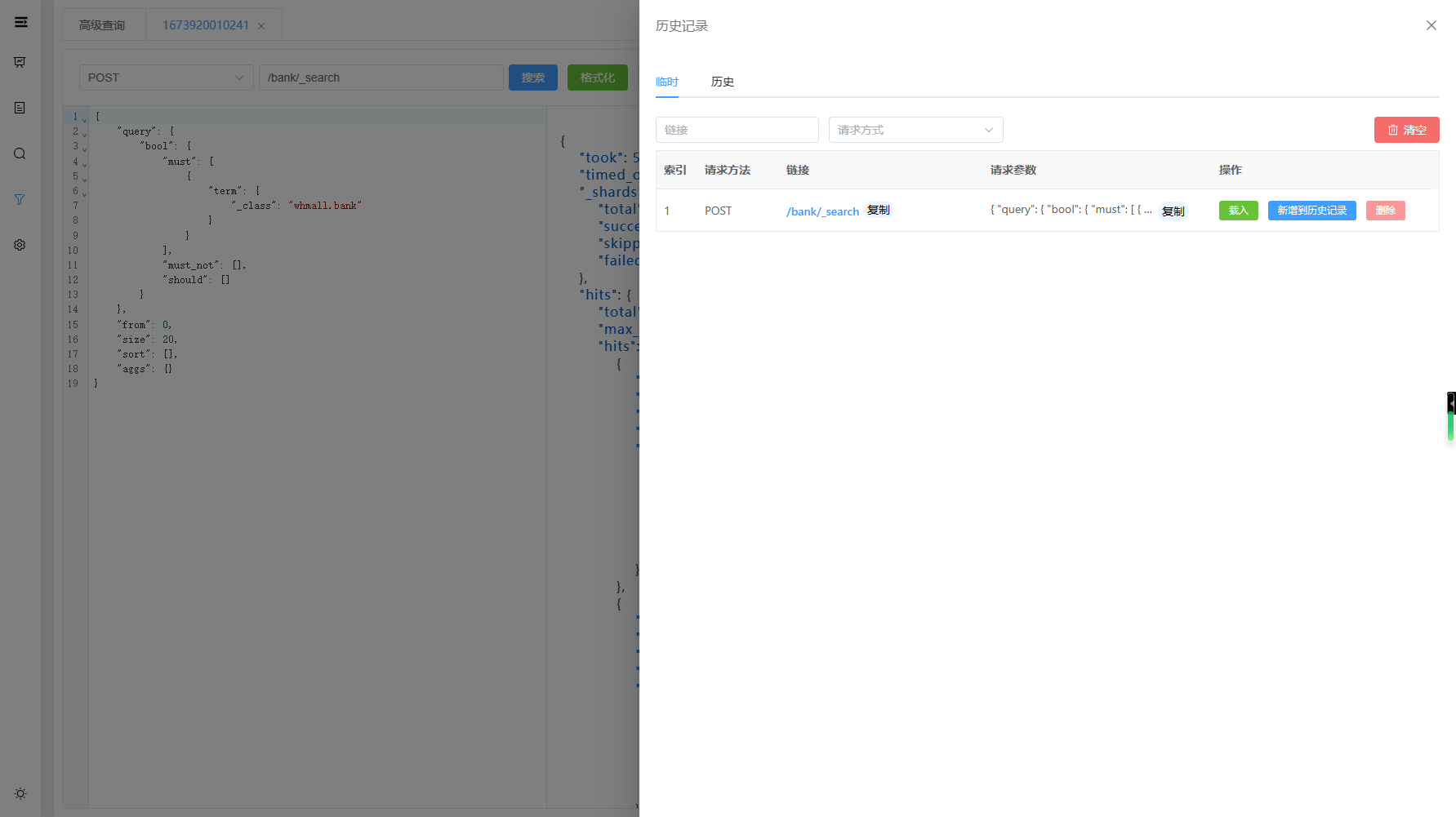The width and height of the screenshot is (1456, 817).
Task: Close the 历史记录 drawer
Action: 1432,25
